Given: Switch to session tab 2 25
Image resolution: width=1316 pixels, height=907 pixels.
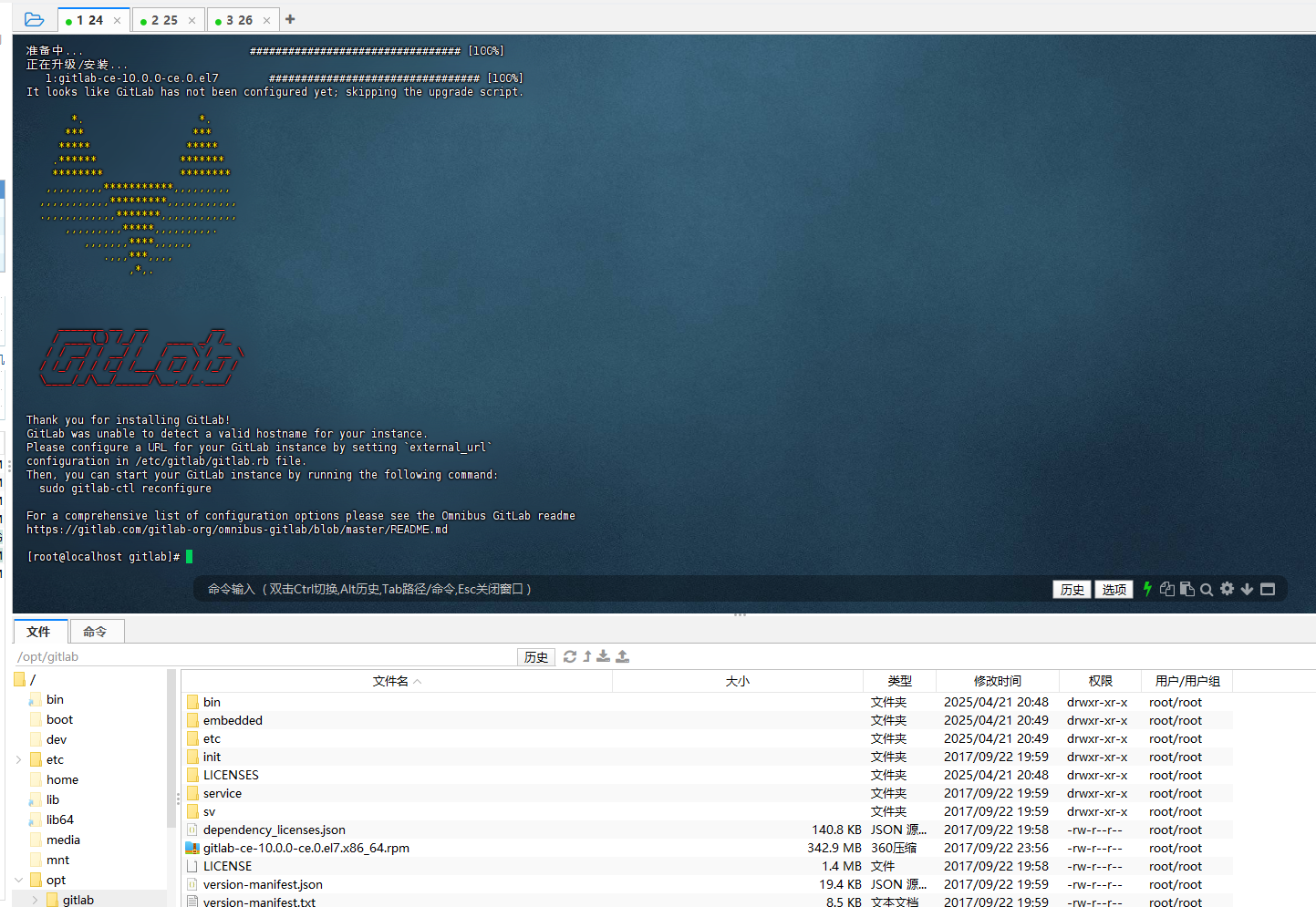Looking at the screenshot, I should pos(165,18).
